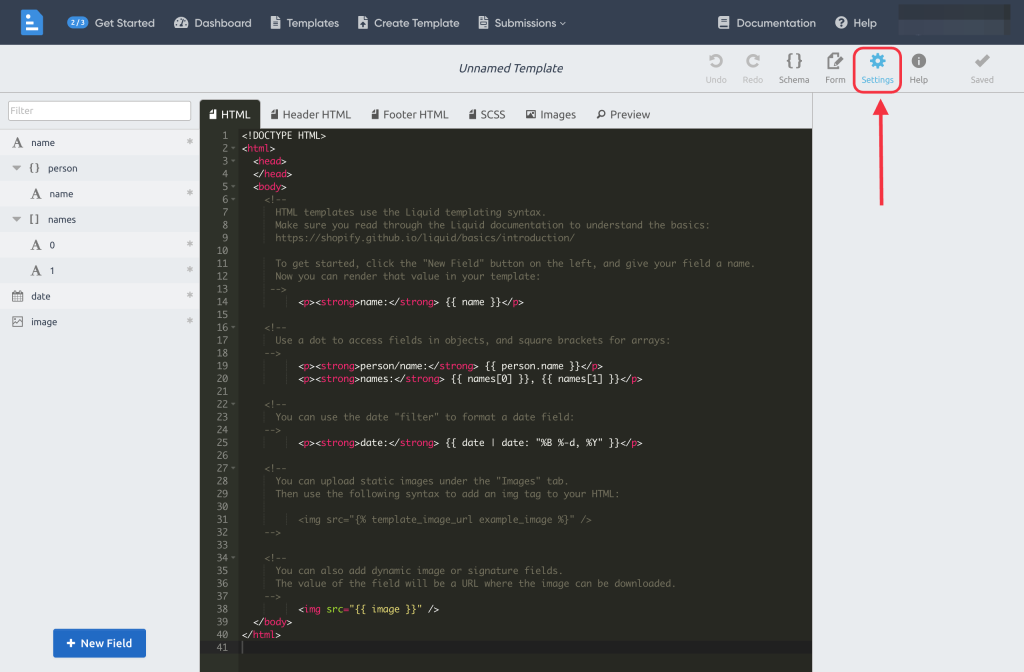This screenshot has height=672, width=1024.
Task: Toggle required asterisk for image field
Action: (189, 321)
